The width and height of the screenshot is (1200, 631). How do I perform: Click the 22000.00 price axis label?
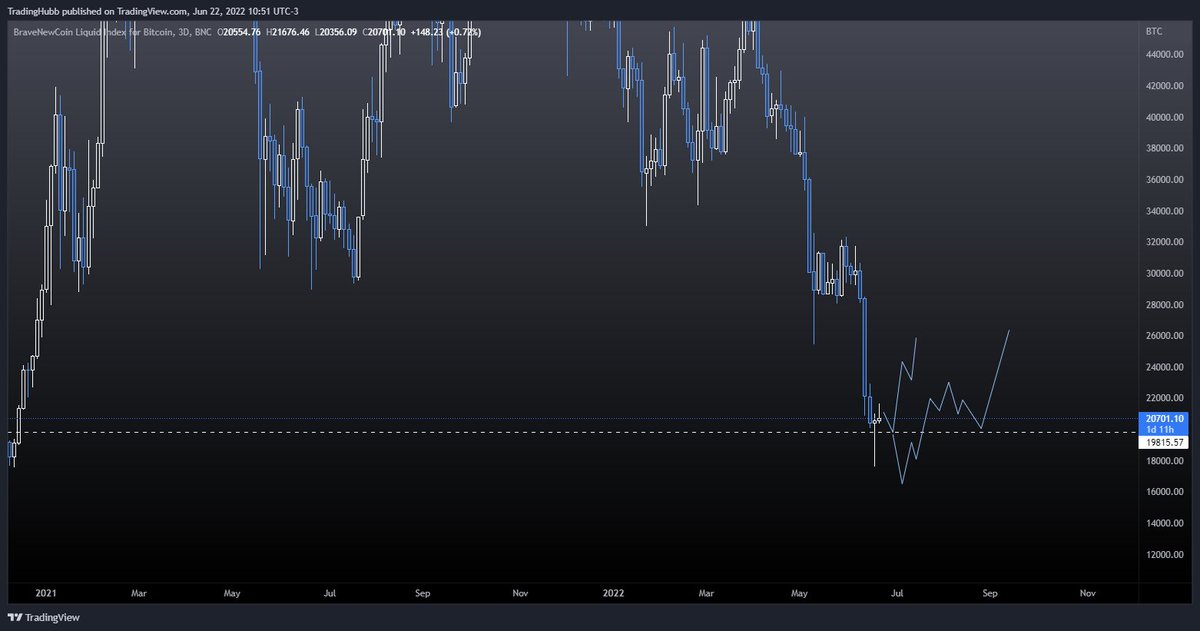1165,398
